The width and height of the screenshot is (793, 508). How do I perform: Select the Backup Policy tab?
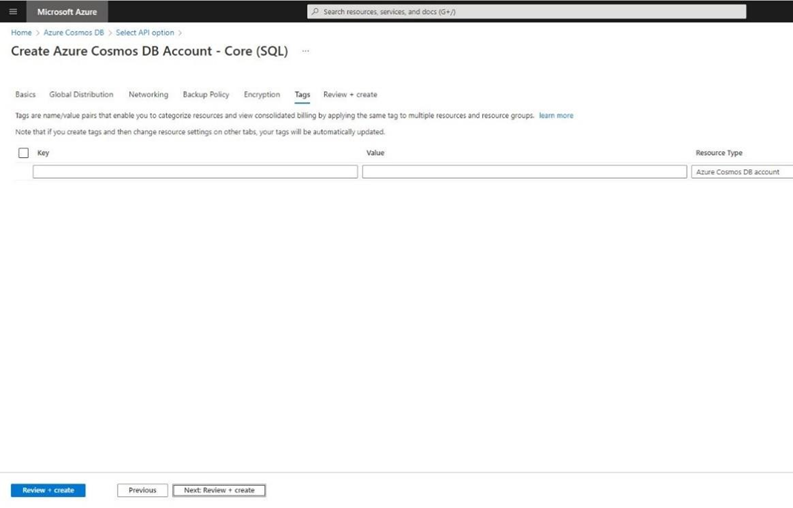[x=206, y=95]
